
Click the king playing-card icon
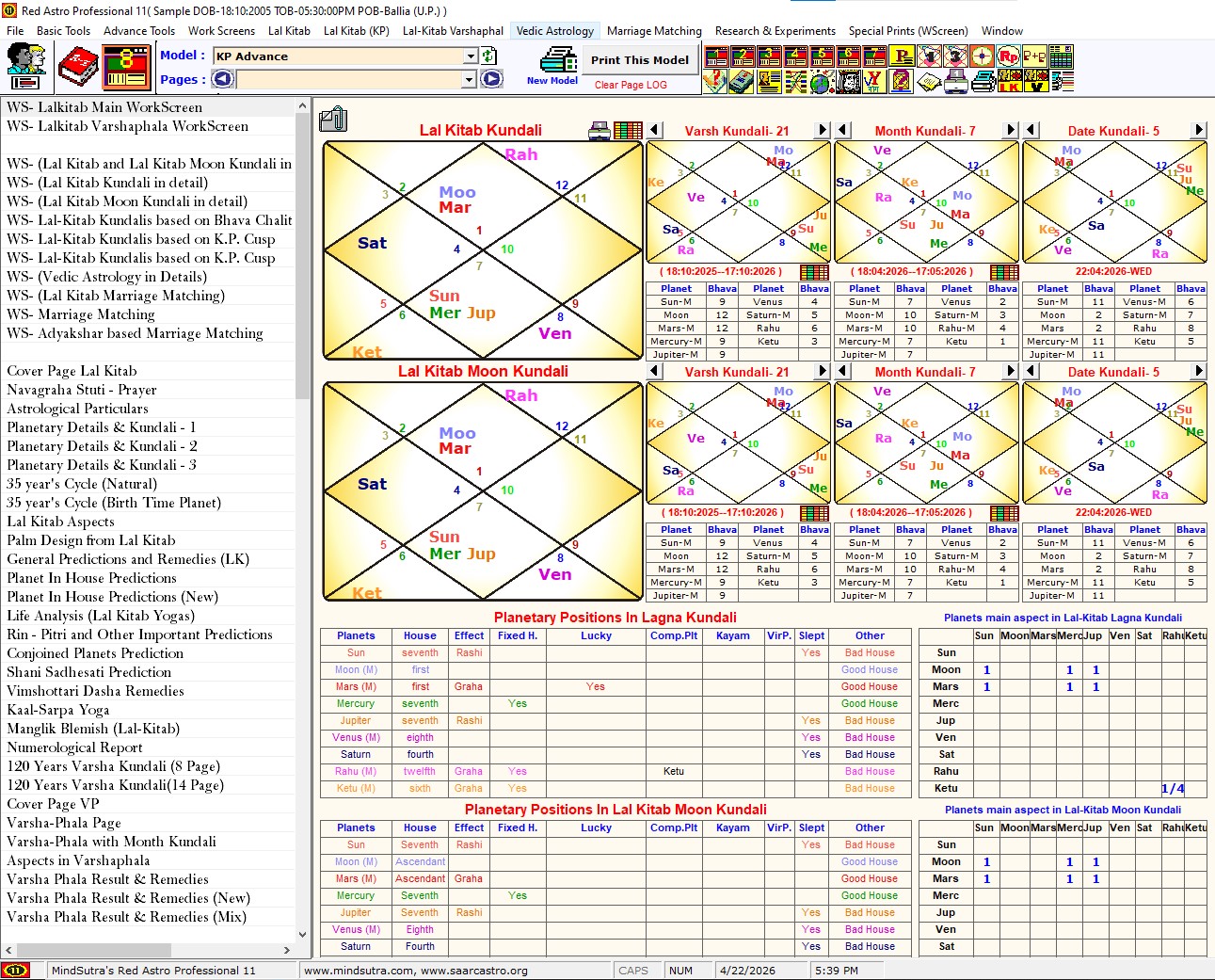click(x=848, y=82)
